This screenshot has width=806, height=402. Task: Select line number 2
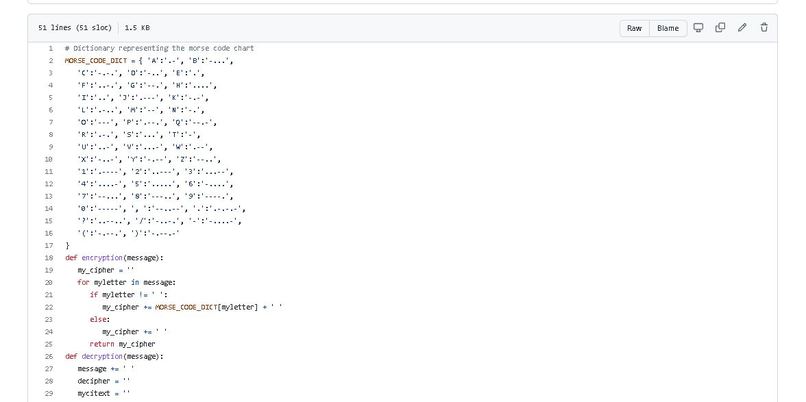point(50,61)
